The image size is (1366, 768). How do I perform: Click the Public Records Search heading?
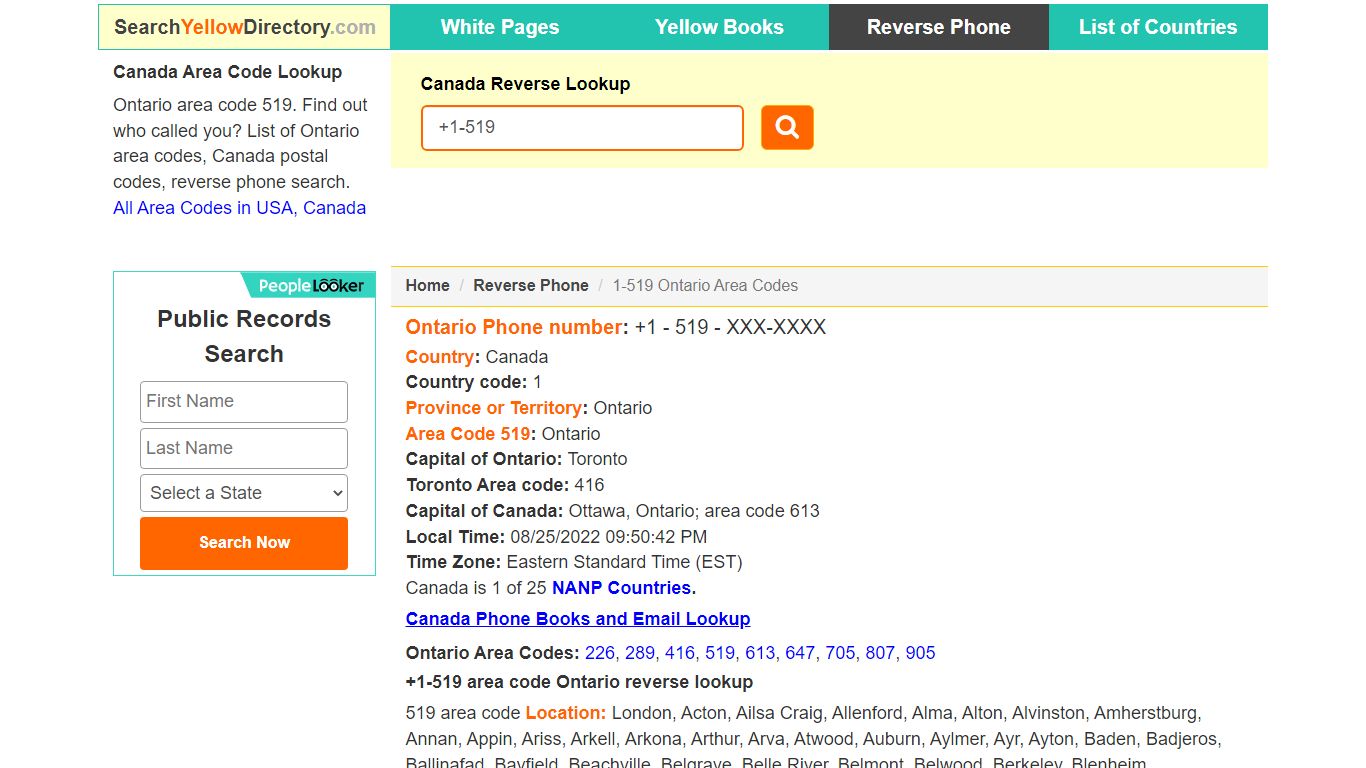click(x=244, y=336)
